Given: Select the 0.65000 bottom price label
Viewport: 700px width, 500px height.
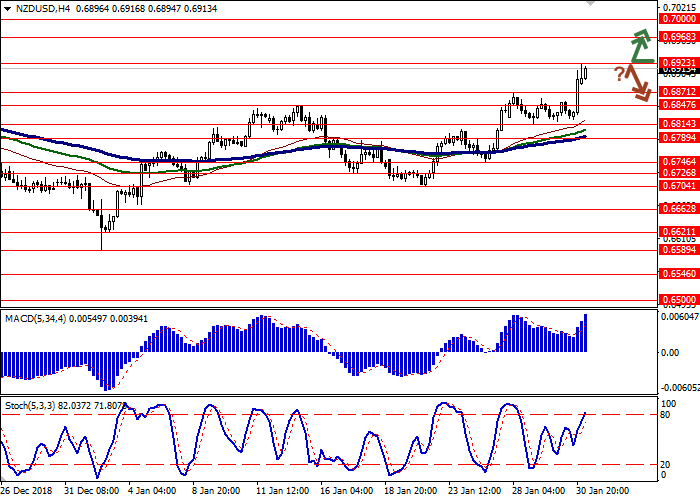Looking at the screenshot, I should click(x=677, y=299).
